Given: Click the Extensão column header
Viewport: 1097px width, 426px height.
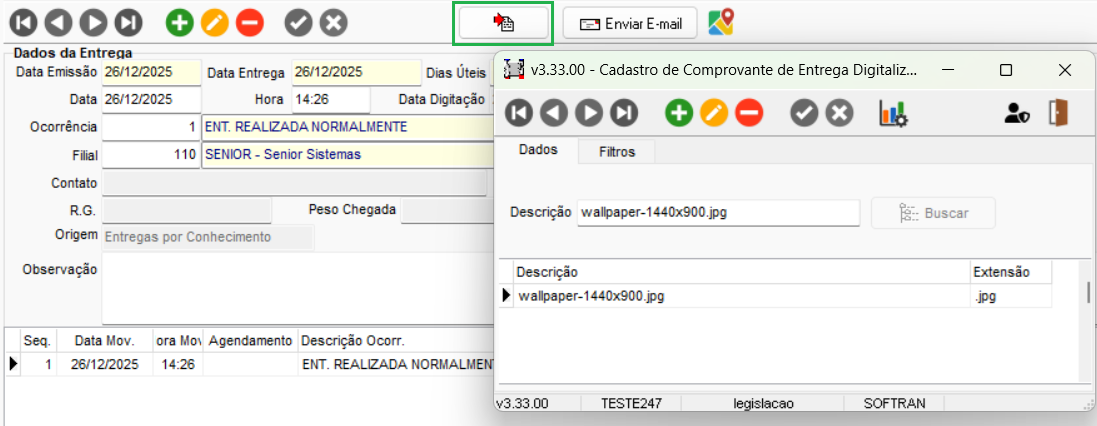Looking at the screenshot, I should point(1012,272).
